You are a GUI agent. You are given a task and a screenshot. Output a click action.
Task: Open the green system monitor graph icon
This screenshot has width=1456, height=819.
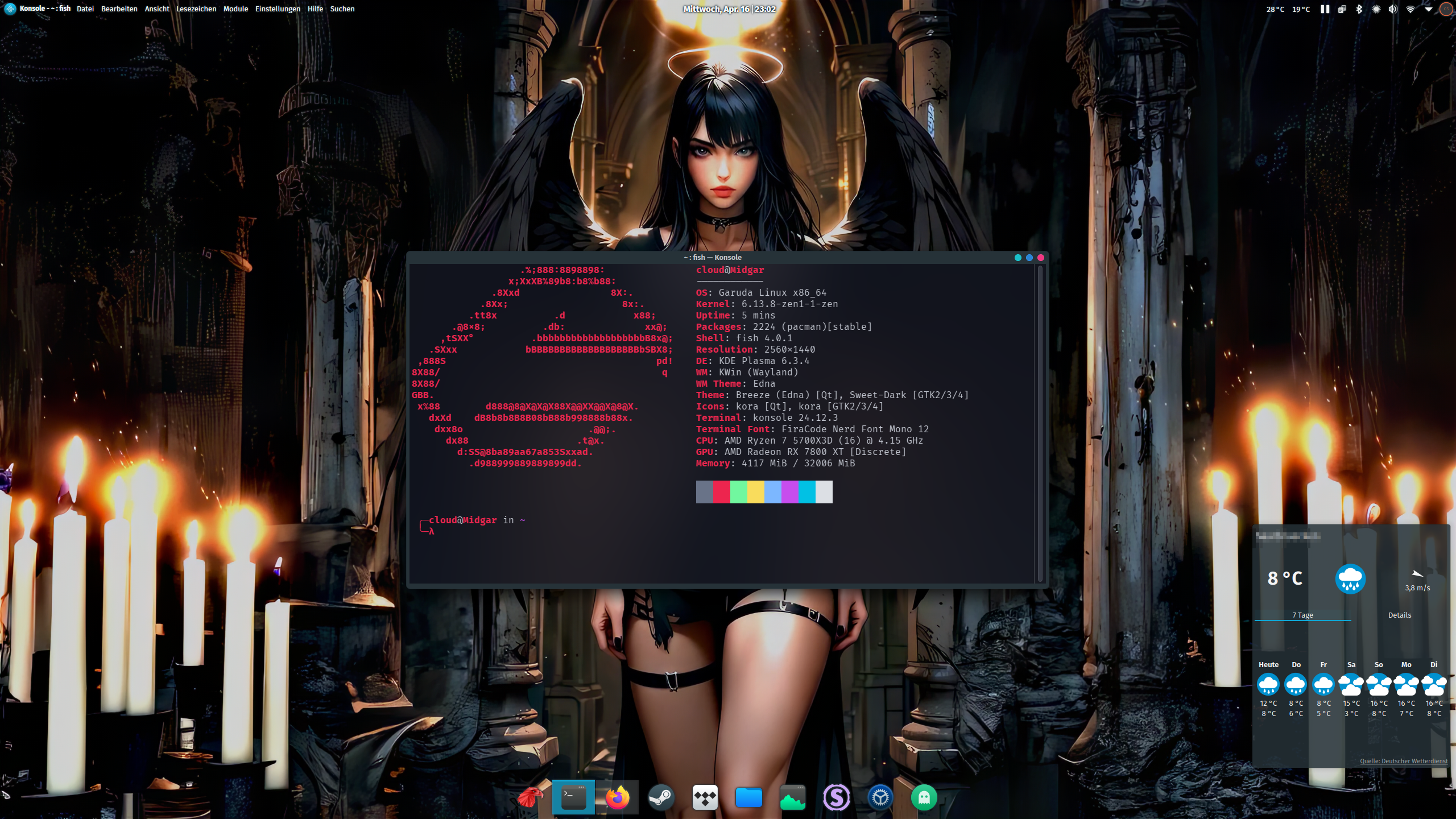click(x=792, y=798)
